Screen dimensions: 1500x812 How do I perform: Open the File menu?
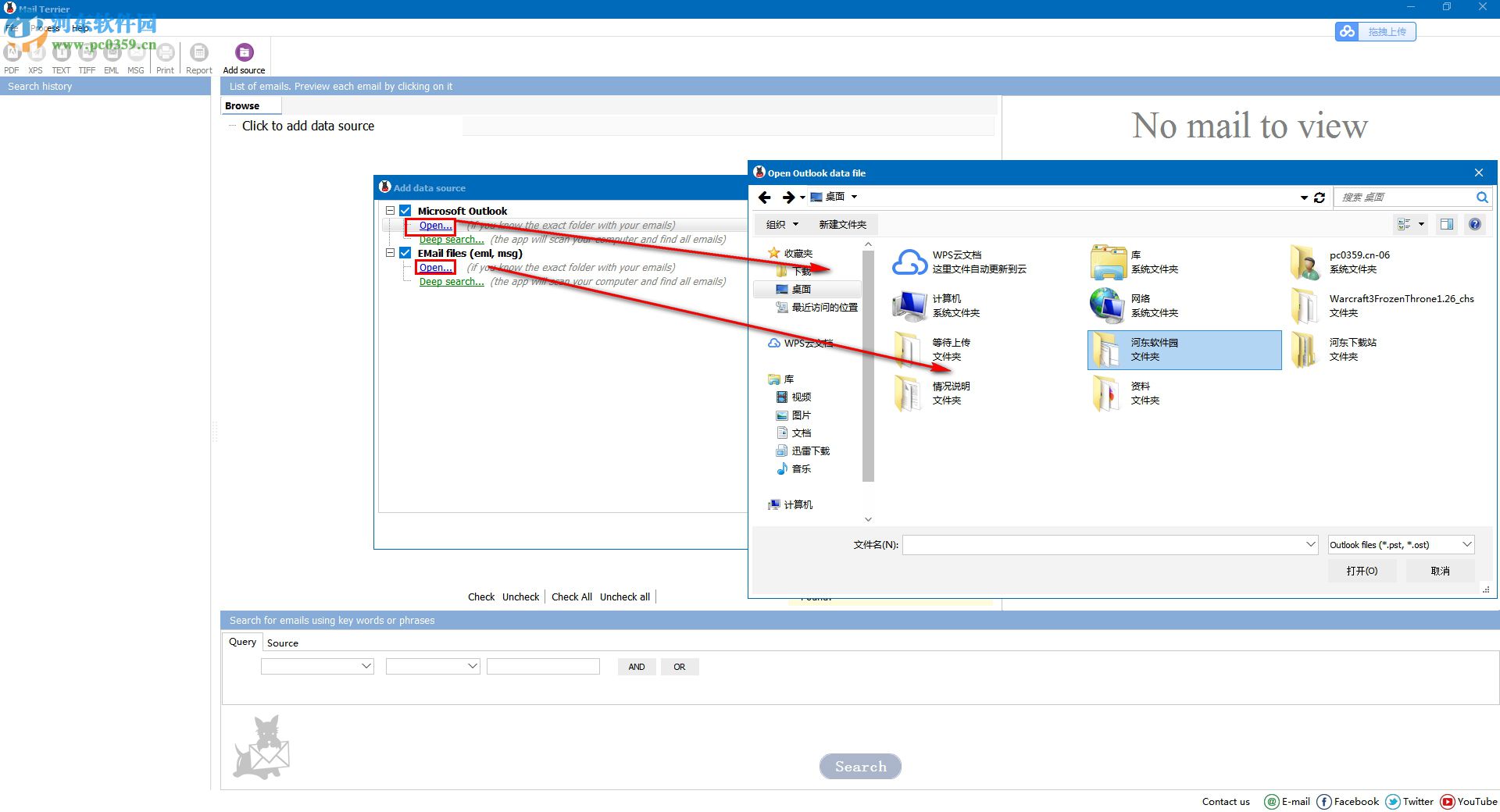(12, 28)
